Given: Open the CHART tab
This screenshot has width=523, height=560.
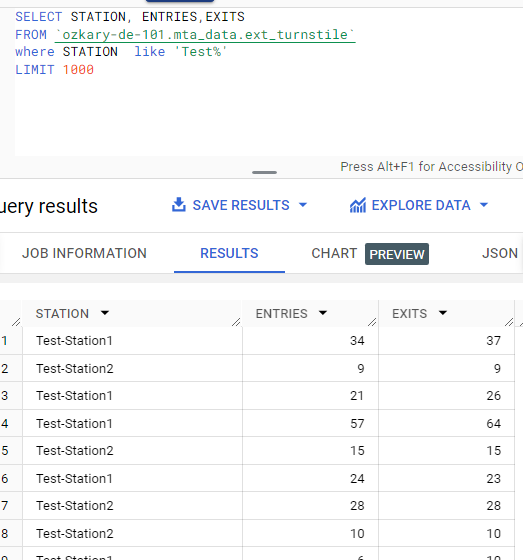Looking at the screenshot, I should tap(334, 253).
